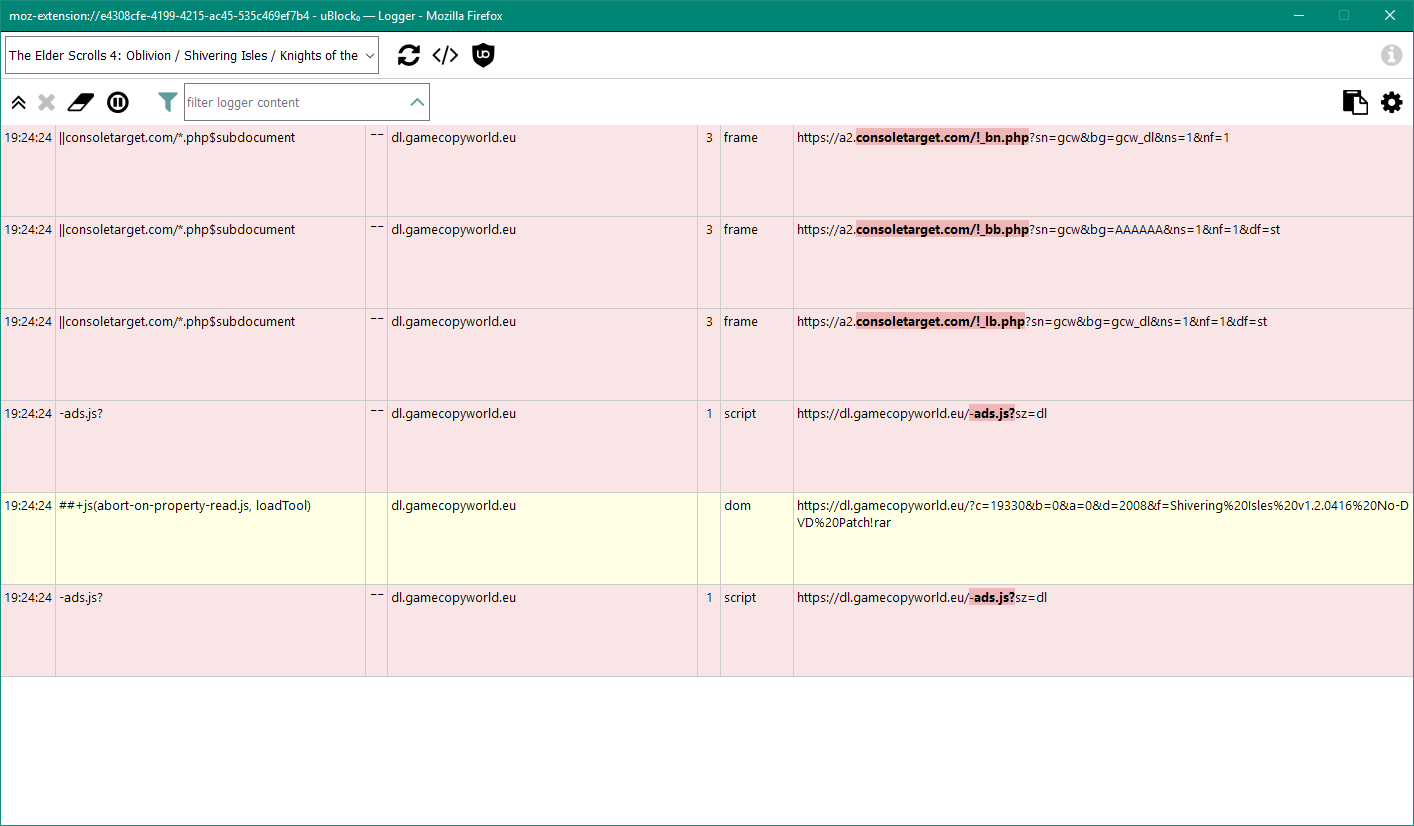Click the count 3 in the !_lb.php row
Image resolution: width=1414 pixels, height=826 pixels.
[x=709, y=322]
